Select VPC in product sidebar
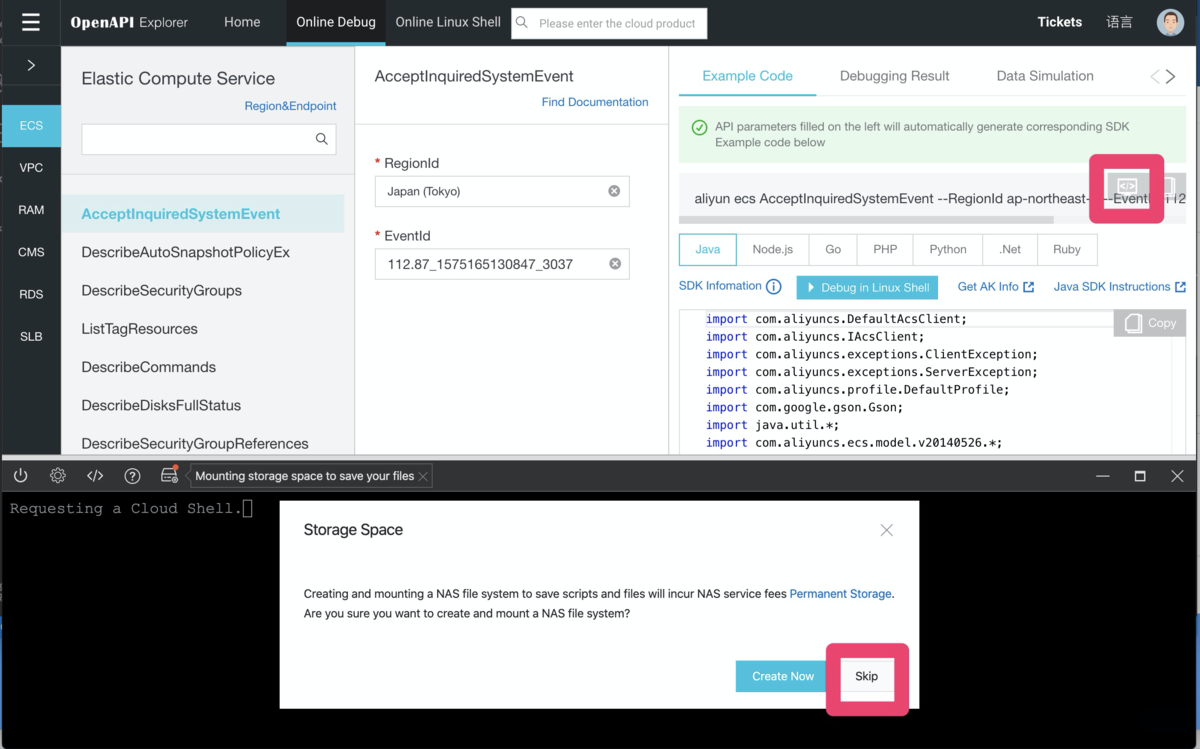Image resolution: width=1200 pixels, height=749 pixels. tap(31, 168)
